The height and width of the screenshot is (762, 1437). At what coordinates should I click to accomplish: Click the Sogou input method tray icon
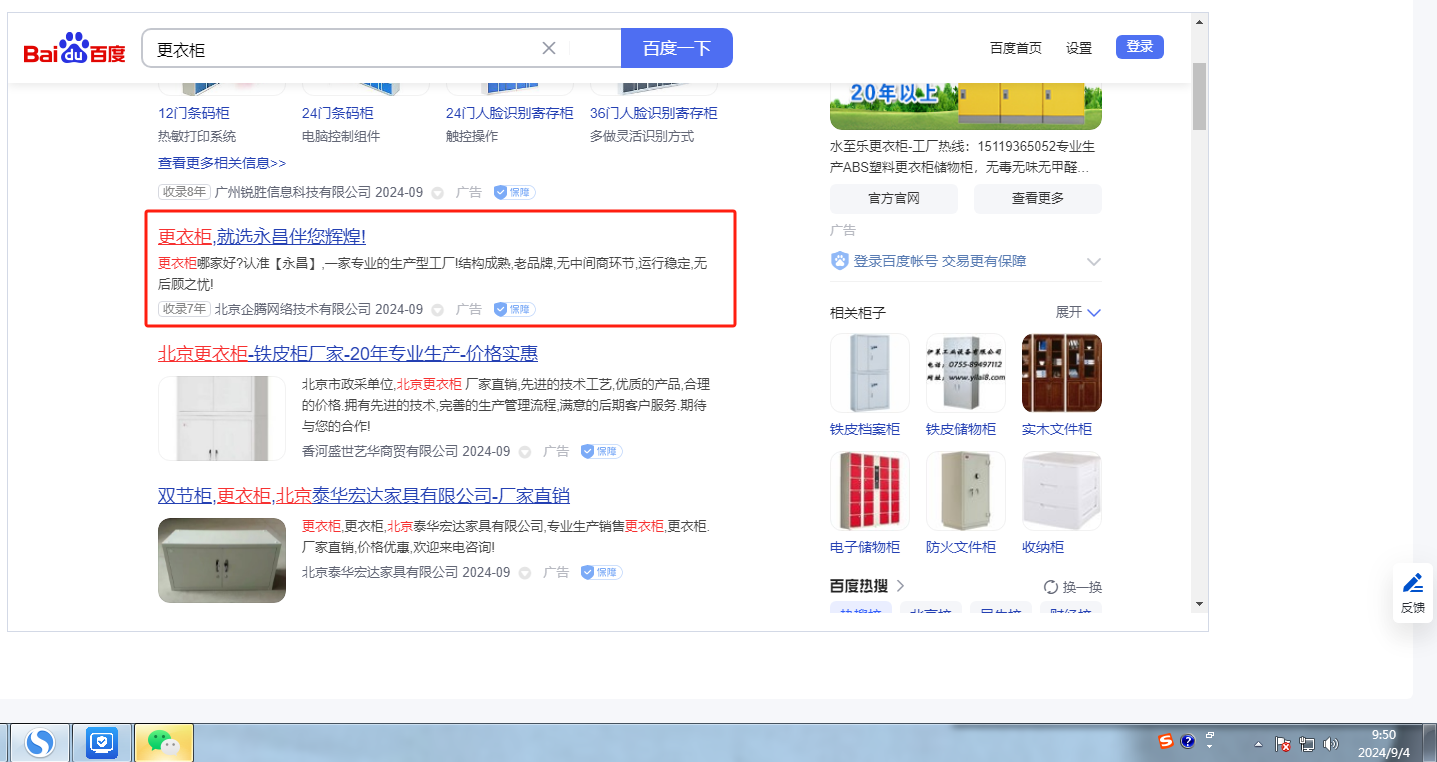[x=1166, y=741]
